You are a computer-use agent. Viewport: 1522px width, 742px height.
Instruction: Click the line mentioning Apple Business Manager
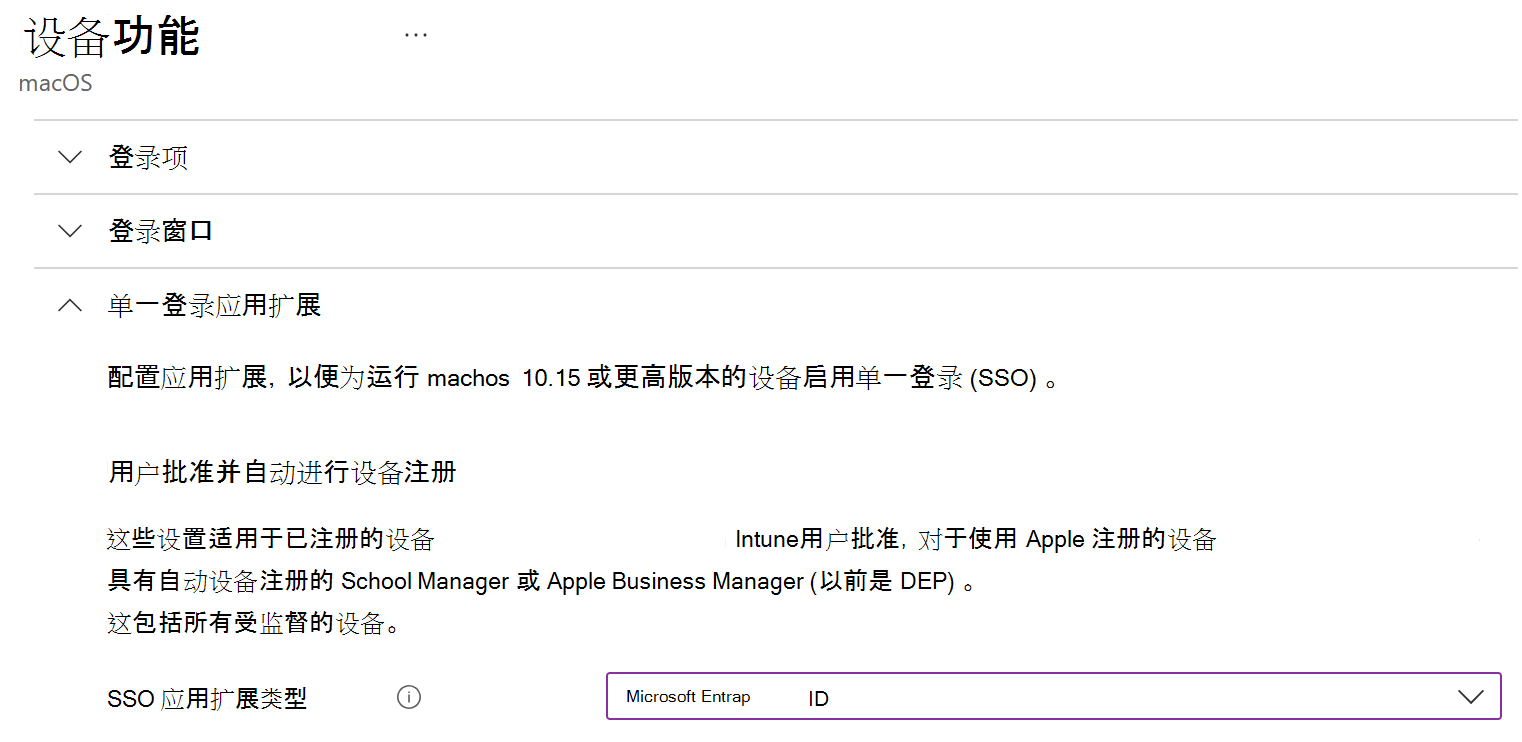point(541,581)
